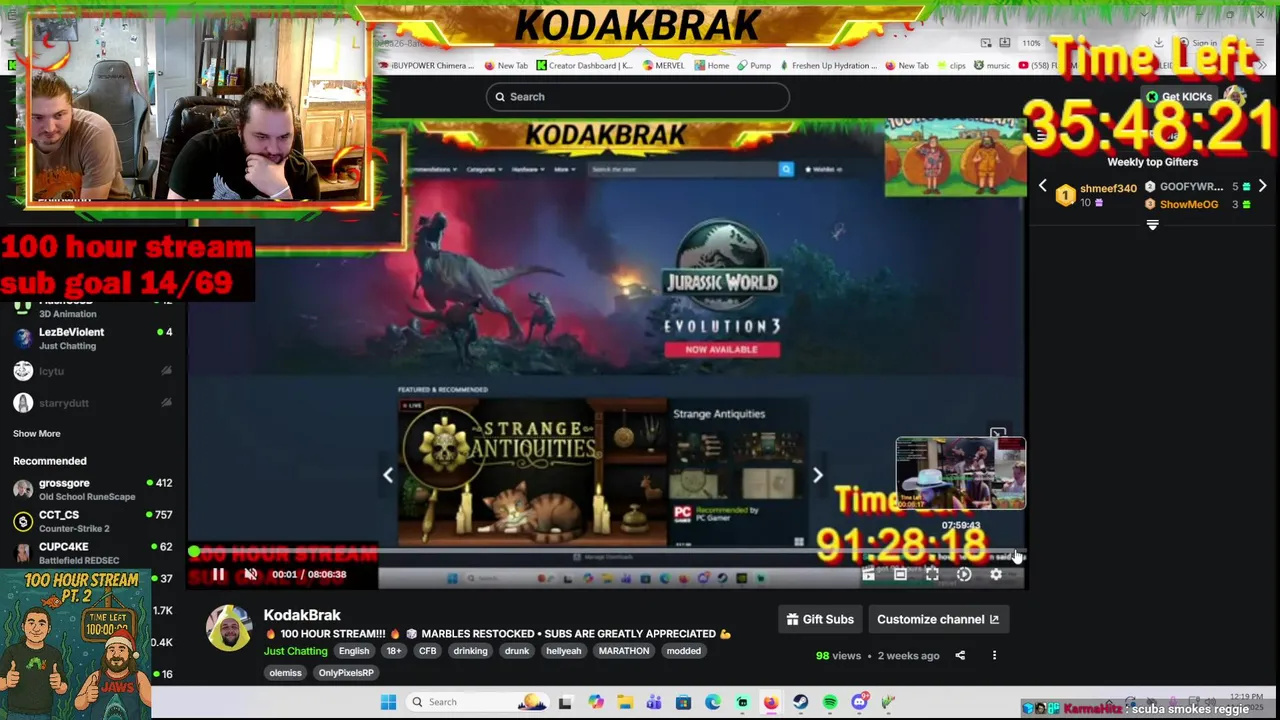
Task: Click the Jurassic World Now Available banner
Action: (x=721, y=350)
